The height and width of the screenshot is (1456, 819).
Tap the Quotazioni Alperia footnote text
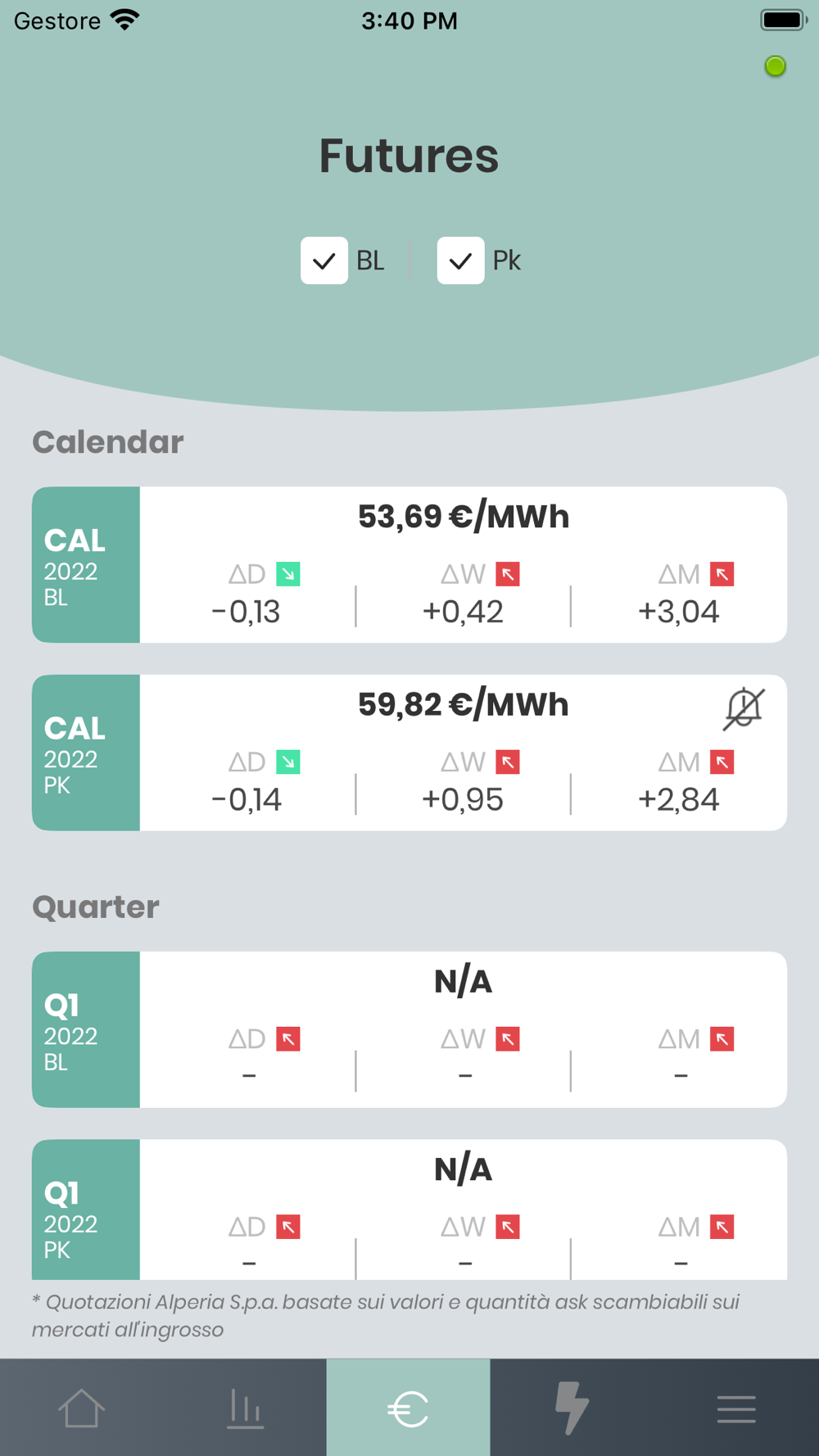tap(386, 1315)
